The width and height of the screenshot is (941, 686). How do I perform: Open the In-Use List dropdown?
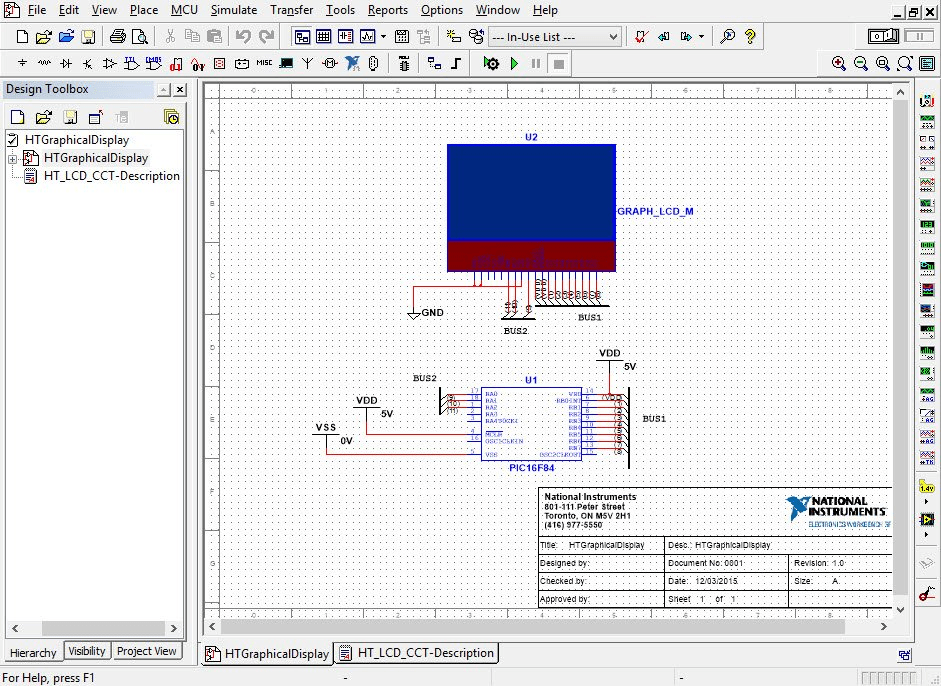(613, 37)
